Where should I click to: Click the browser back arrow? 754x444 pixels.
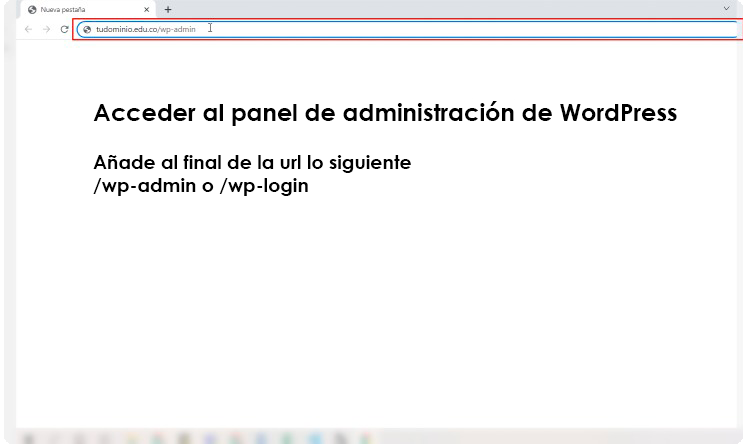point(28,29)
